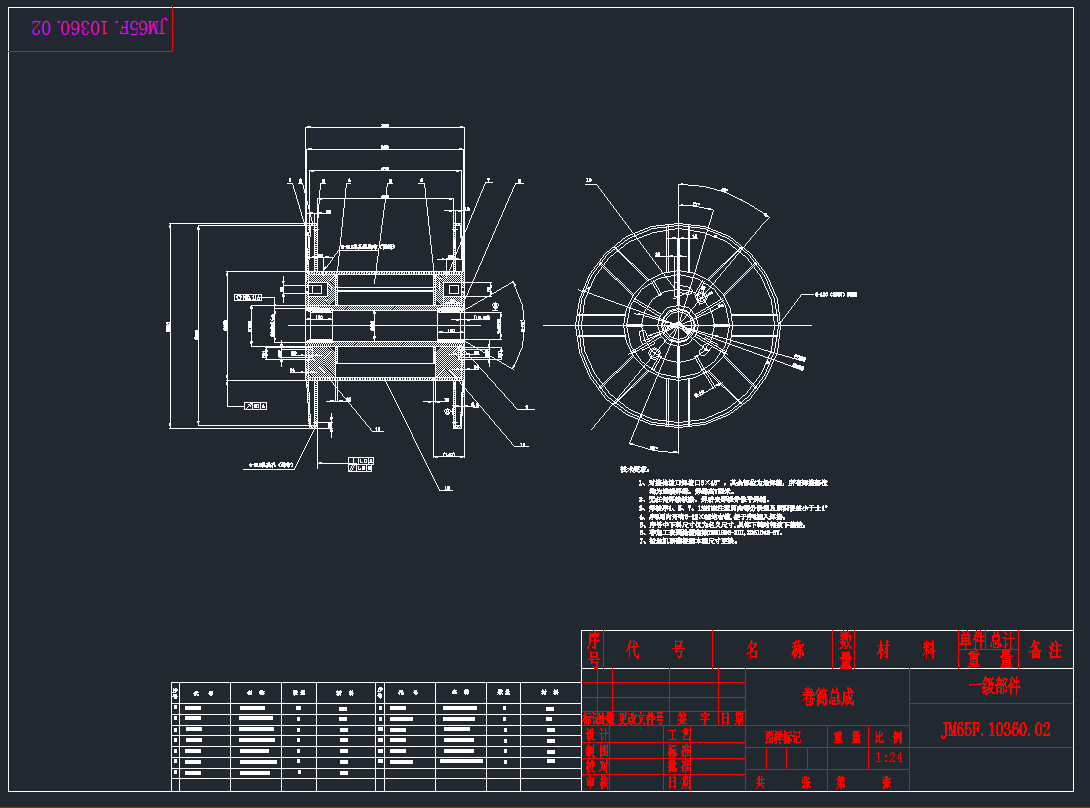1090x808 pixels.
Task: Select the 备注 column header cell
Action: 1045,650
